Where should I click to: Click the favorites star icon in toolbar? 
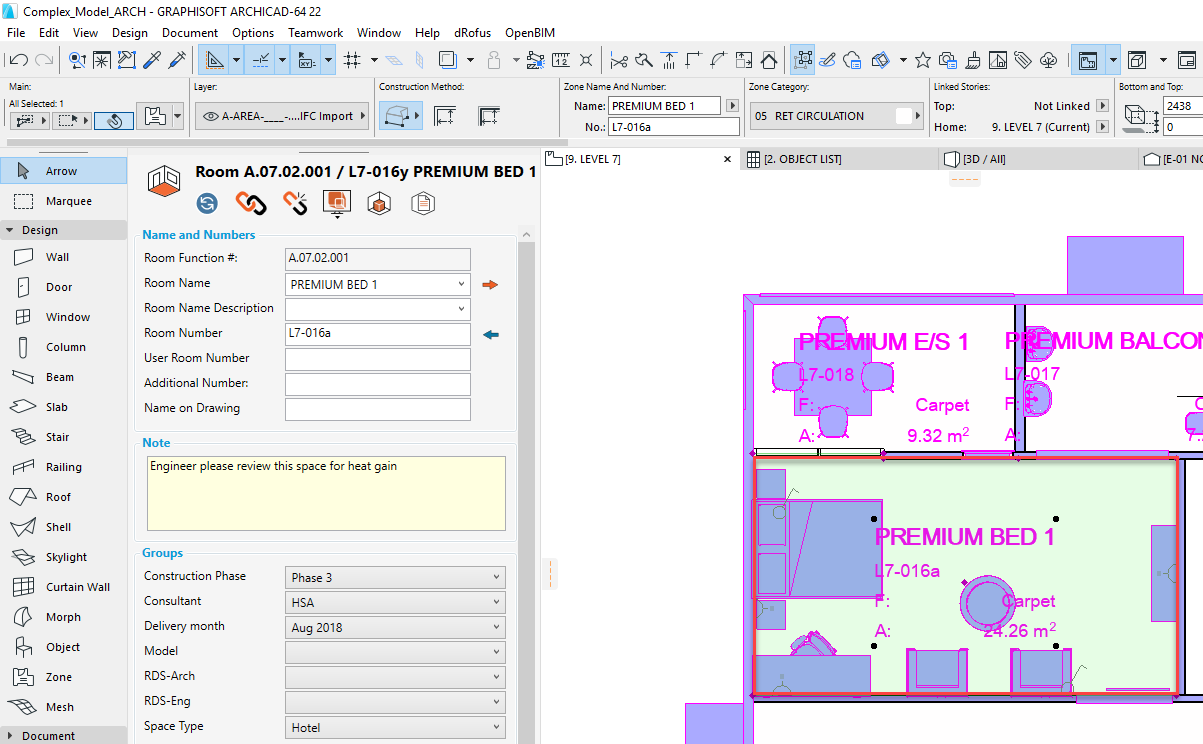922,60
